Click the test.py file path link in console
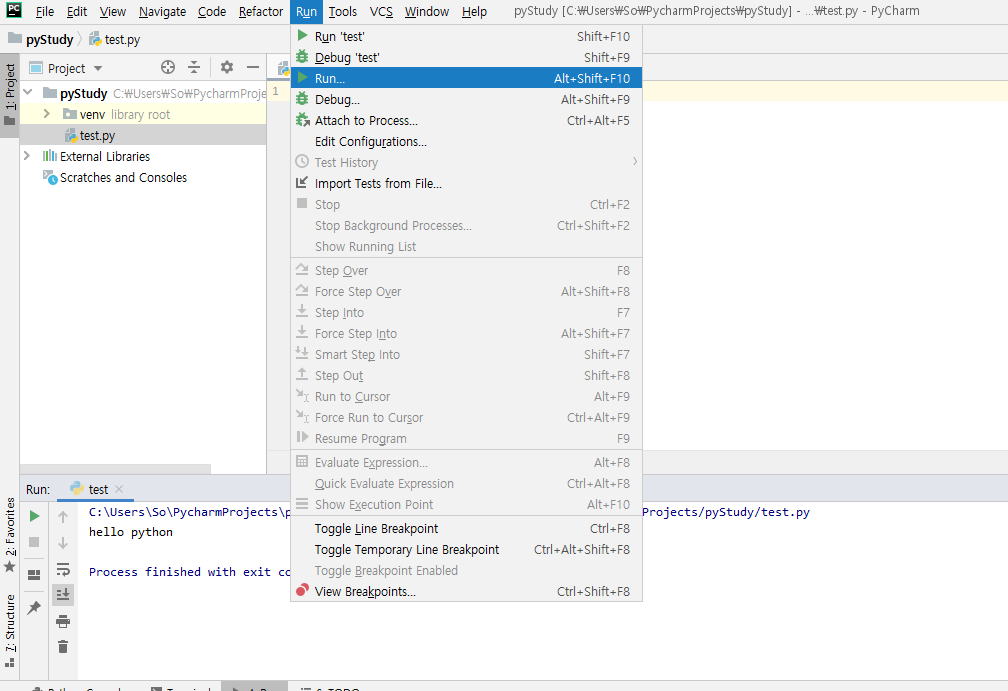 click(x=726, y=512)
